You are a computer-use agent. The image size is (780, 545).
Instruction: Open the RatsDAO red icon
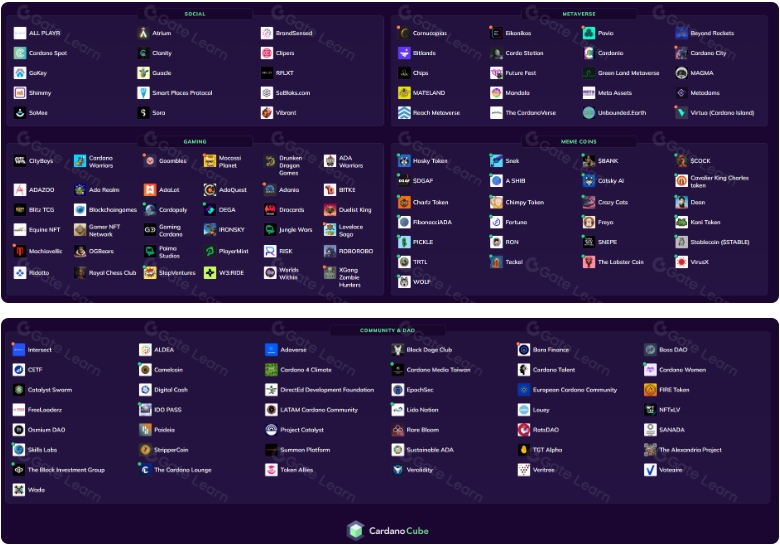coord(524,430)
